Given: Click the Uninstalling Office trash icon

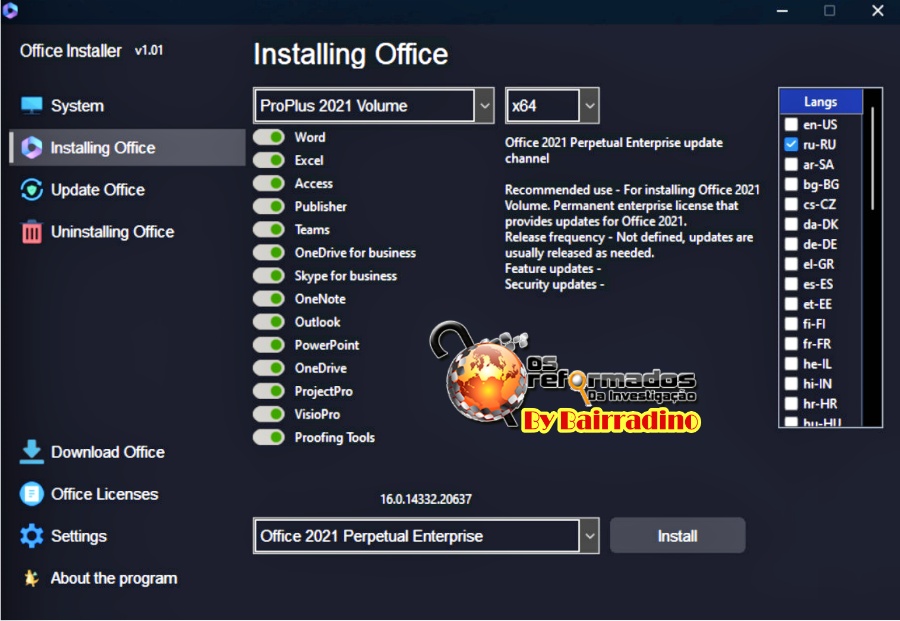Looking at the screenshot, I should (x=32, y=232).
